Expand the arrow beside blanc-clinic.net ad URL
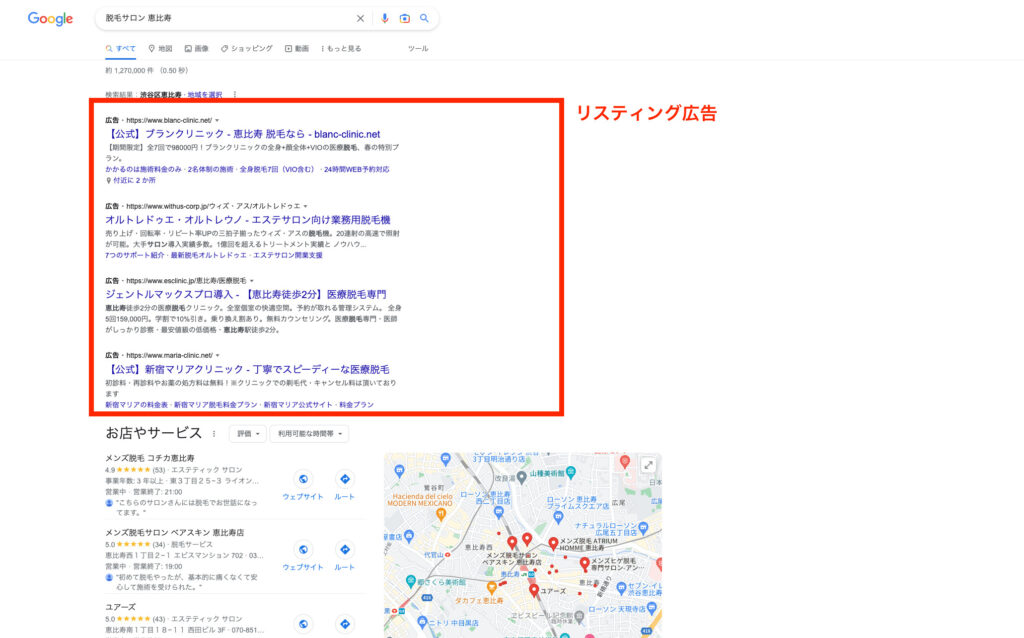 tap(217, 120)
